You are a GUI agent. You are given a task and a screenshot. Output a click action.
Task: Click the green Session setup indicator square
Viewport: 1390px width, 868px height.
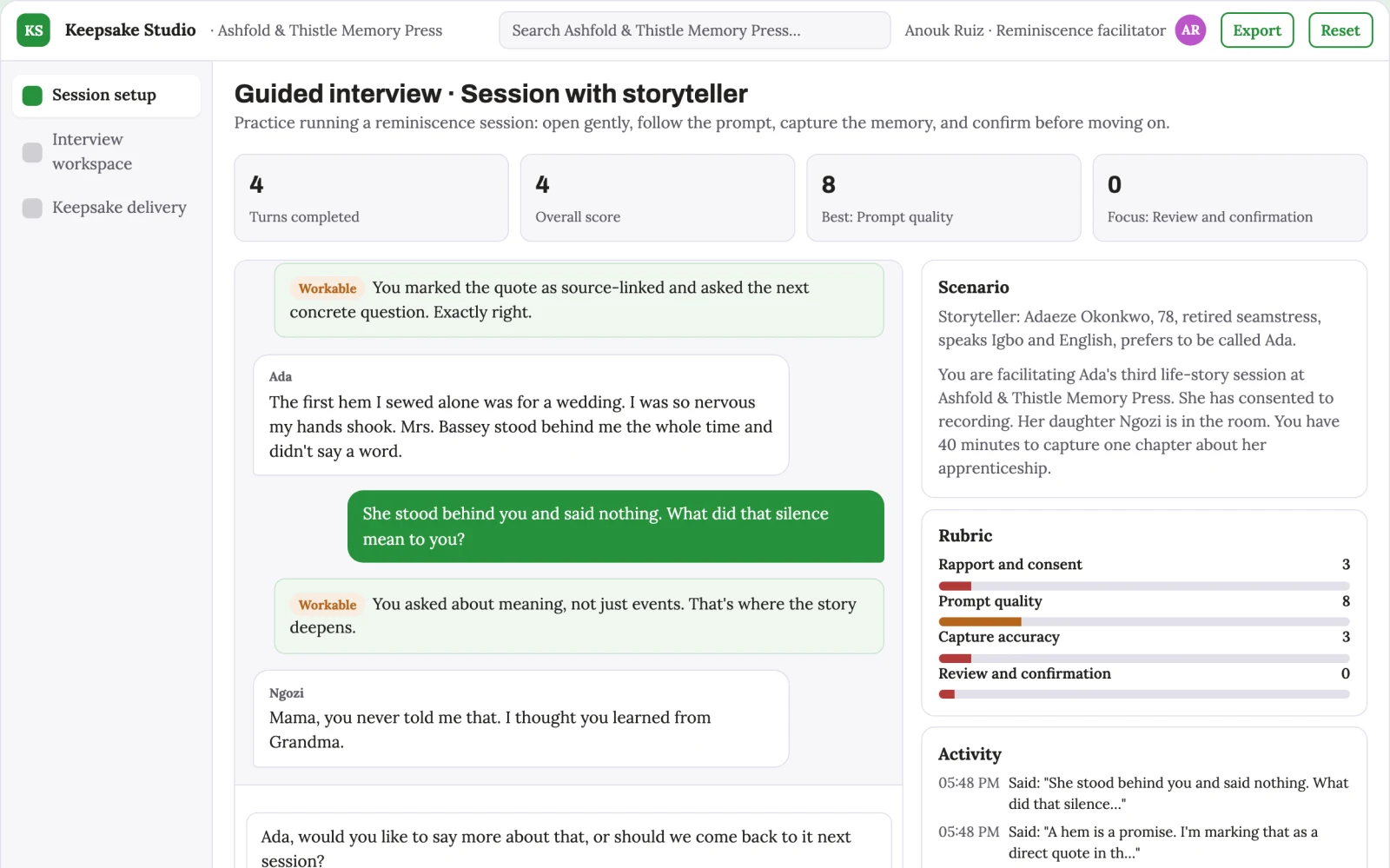pyautogui.click(x=32, y=96)
